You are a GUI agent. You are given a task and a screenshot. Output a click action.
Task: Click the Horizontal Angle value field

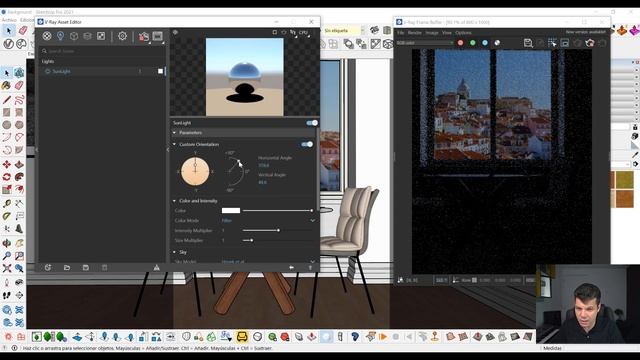264,165
